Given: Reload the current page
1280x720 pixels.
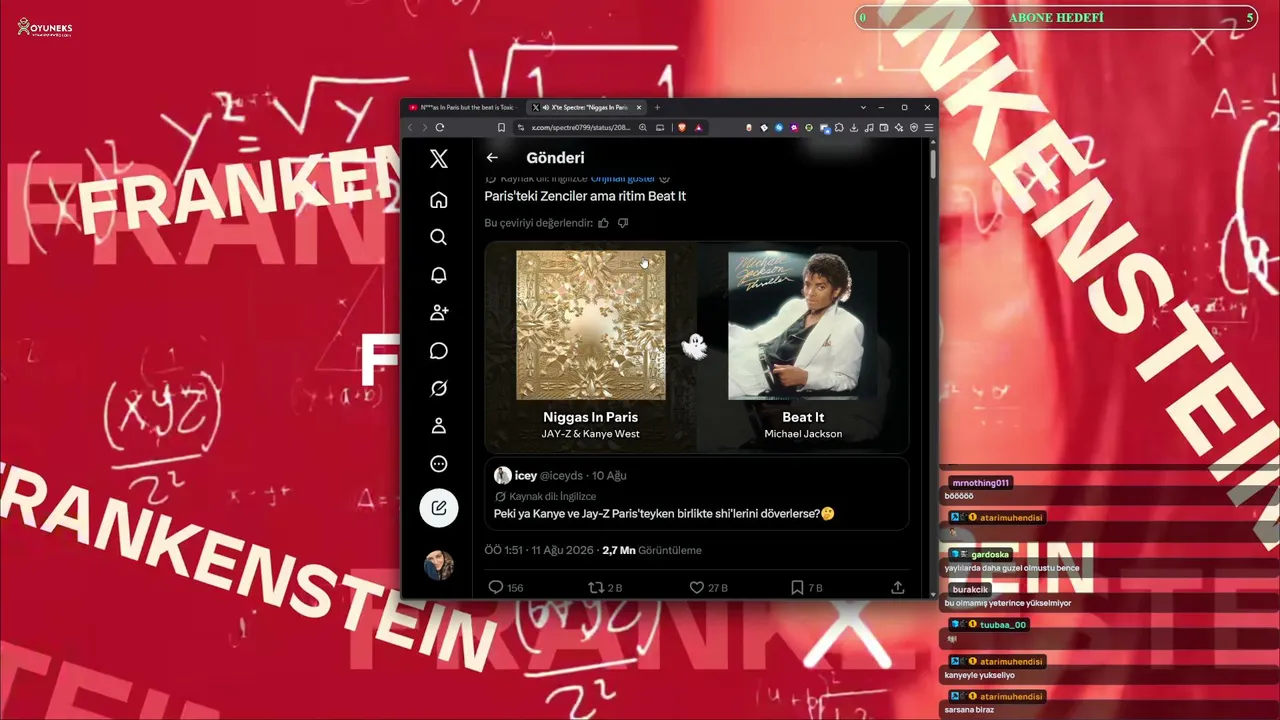Looking at the screenshot, I should (x=440, y=127).
